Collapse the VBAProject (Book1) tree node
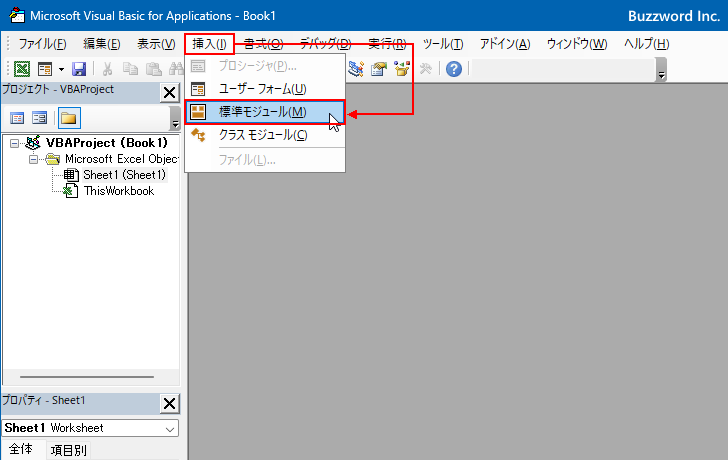The width and height of the screenshot is (728, 460). [14, 143]
